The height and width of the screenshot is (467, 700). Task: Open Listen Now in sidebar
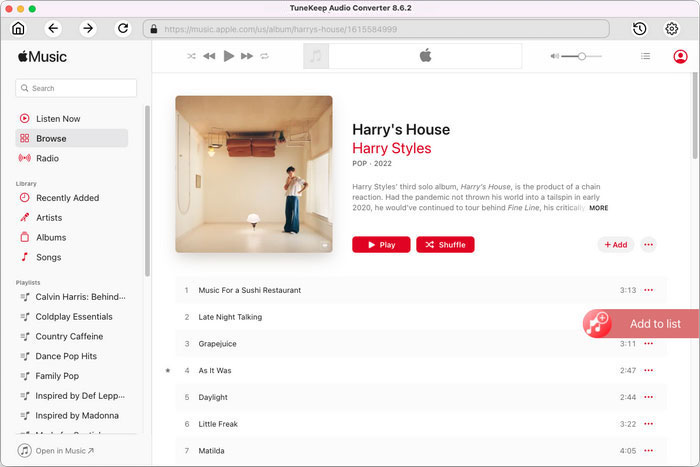pos(72,119)
